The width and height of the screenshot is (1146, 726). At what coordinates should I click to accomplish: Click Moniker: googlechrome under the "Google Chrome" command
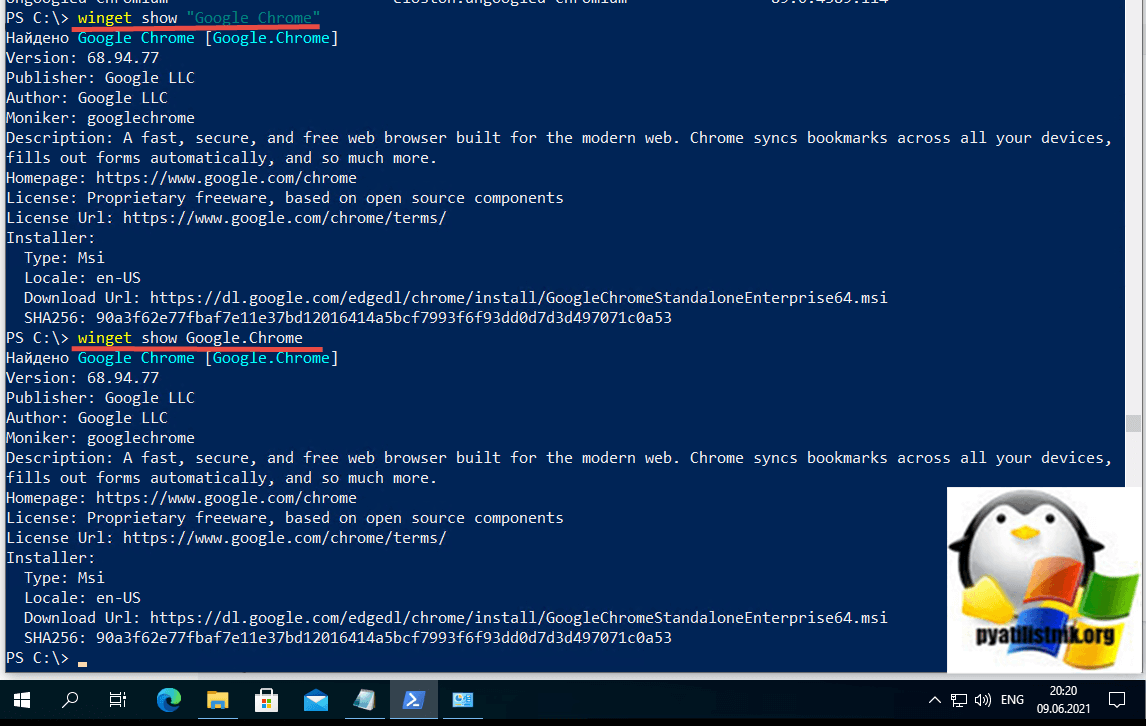101,118
